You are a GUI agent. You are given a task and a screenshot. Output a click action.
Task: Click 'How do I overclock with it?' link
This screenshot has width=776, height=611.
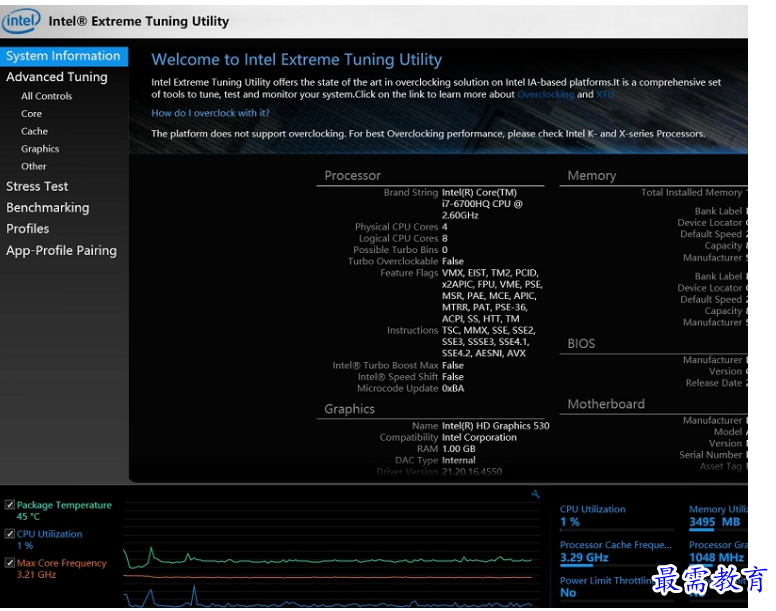coord(210,113)
